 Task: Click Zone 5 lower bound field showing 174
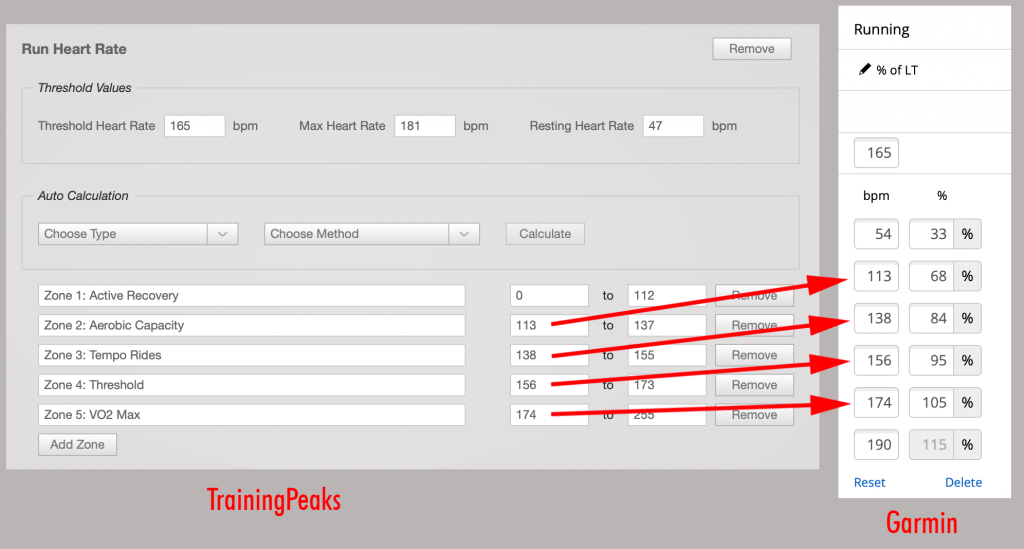tap(549, 415)
